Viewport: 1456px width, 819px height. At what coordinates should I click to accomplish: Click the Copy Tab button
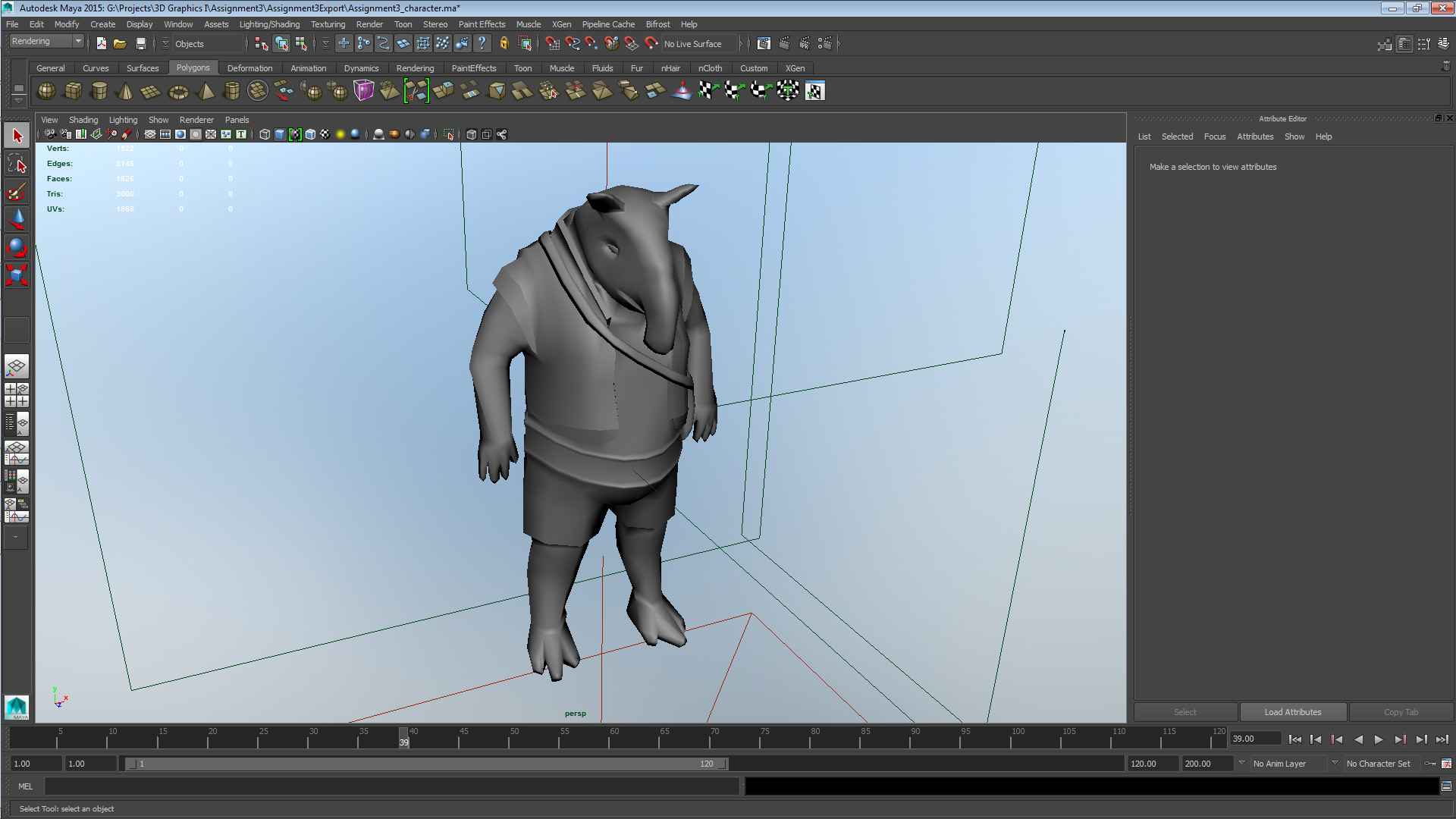point(1400,711)
